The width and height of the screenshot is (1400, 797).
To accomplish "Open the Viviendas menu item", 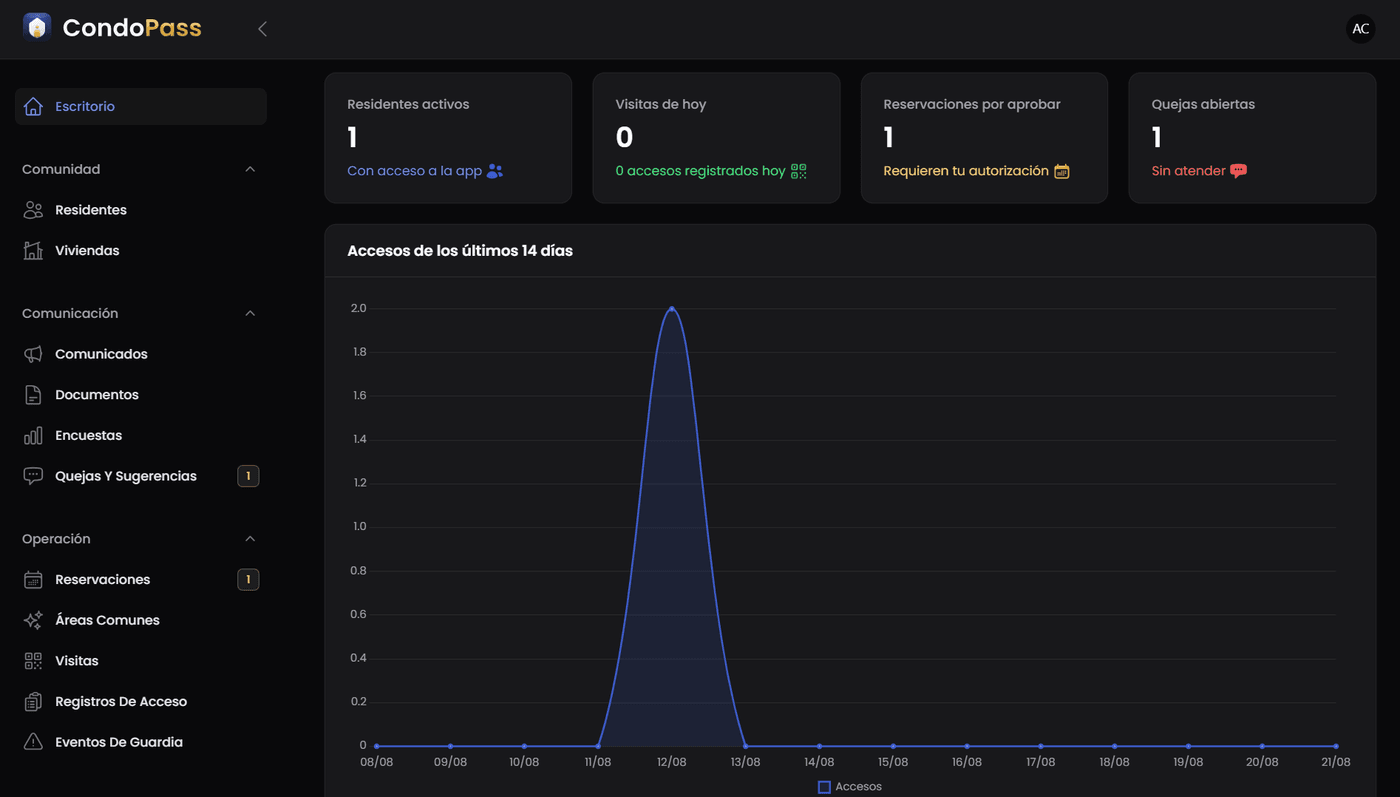I will 141,251.
